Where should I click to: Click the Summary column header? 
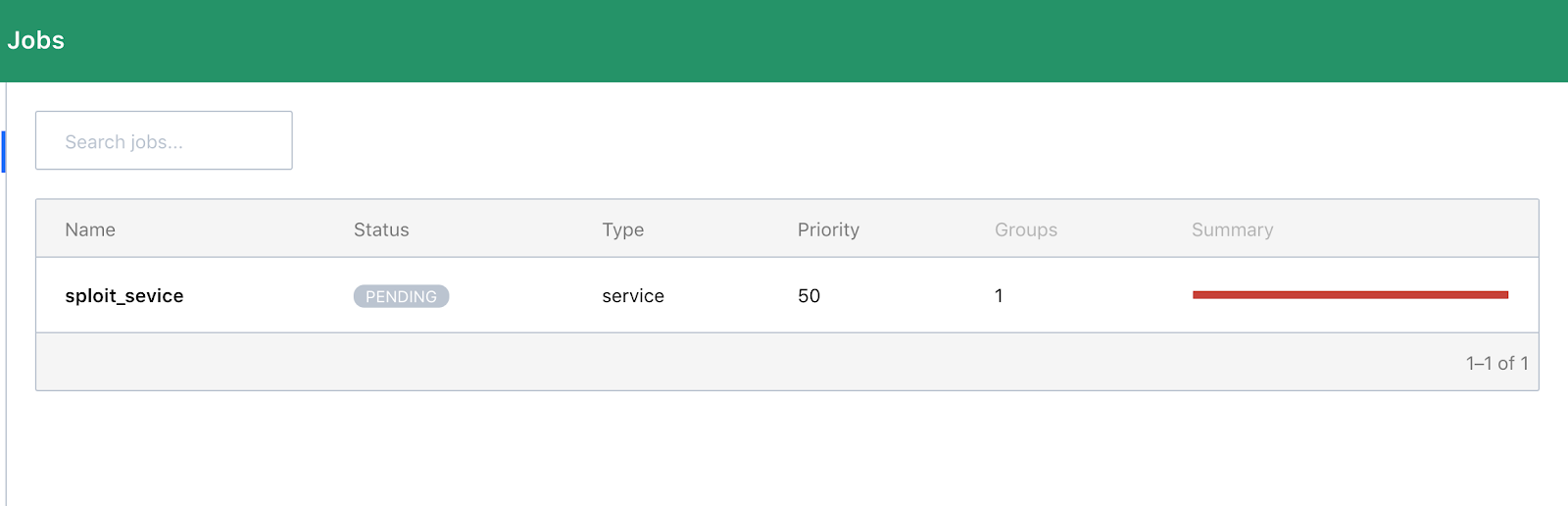point(1232,229)
